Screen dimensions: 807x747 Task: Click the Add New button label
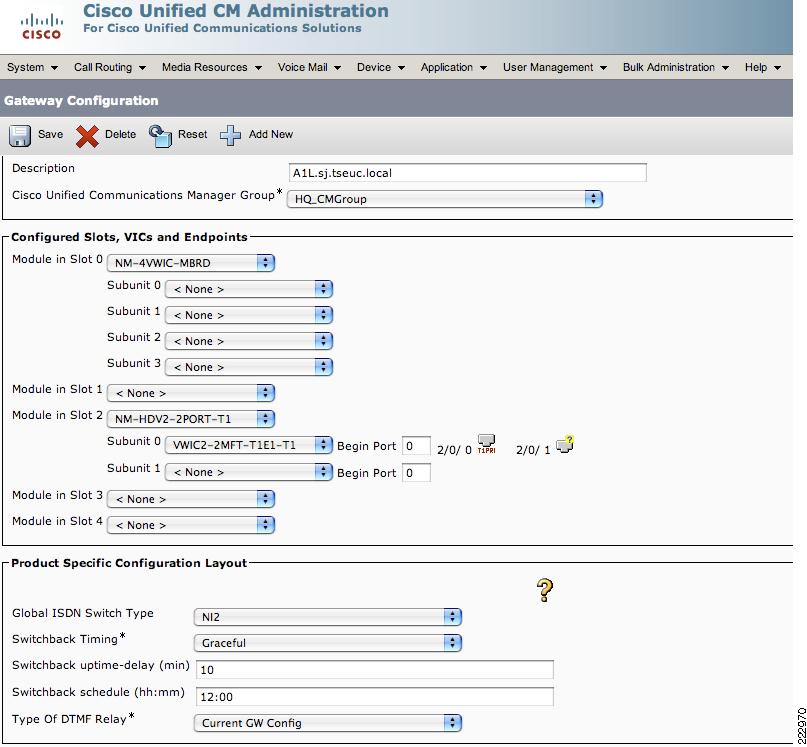point(271,134)
